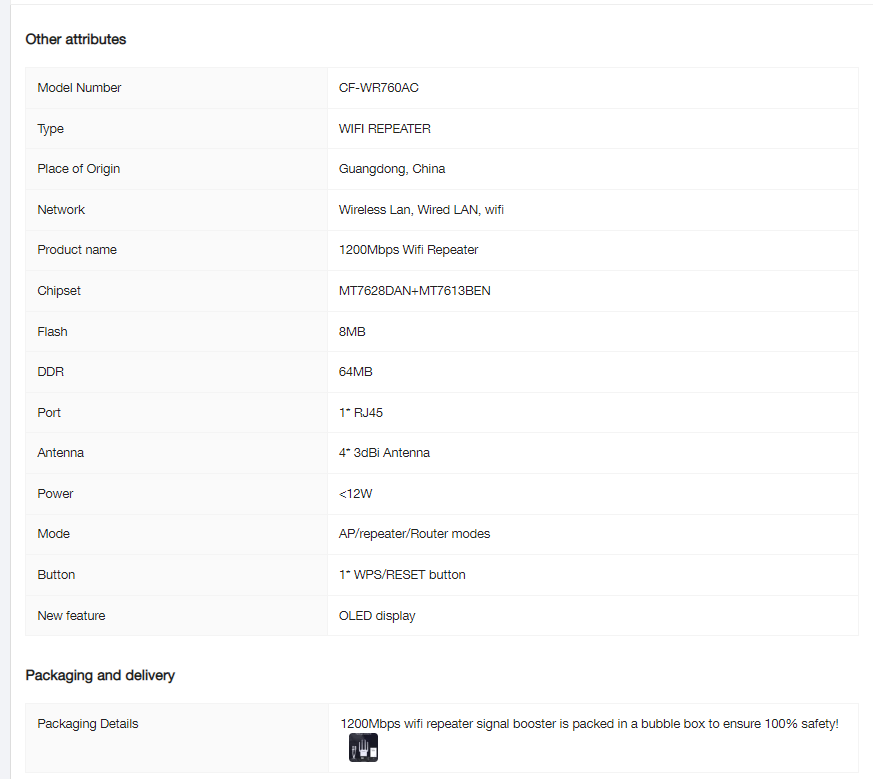Click the "Packaging Details" row label

[x=88, y=724]
